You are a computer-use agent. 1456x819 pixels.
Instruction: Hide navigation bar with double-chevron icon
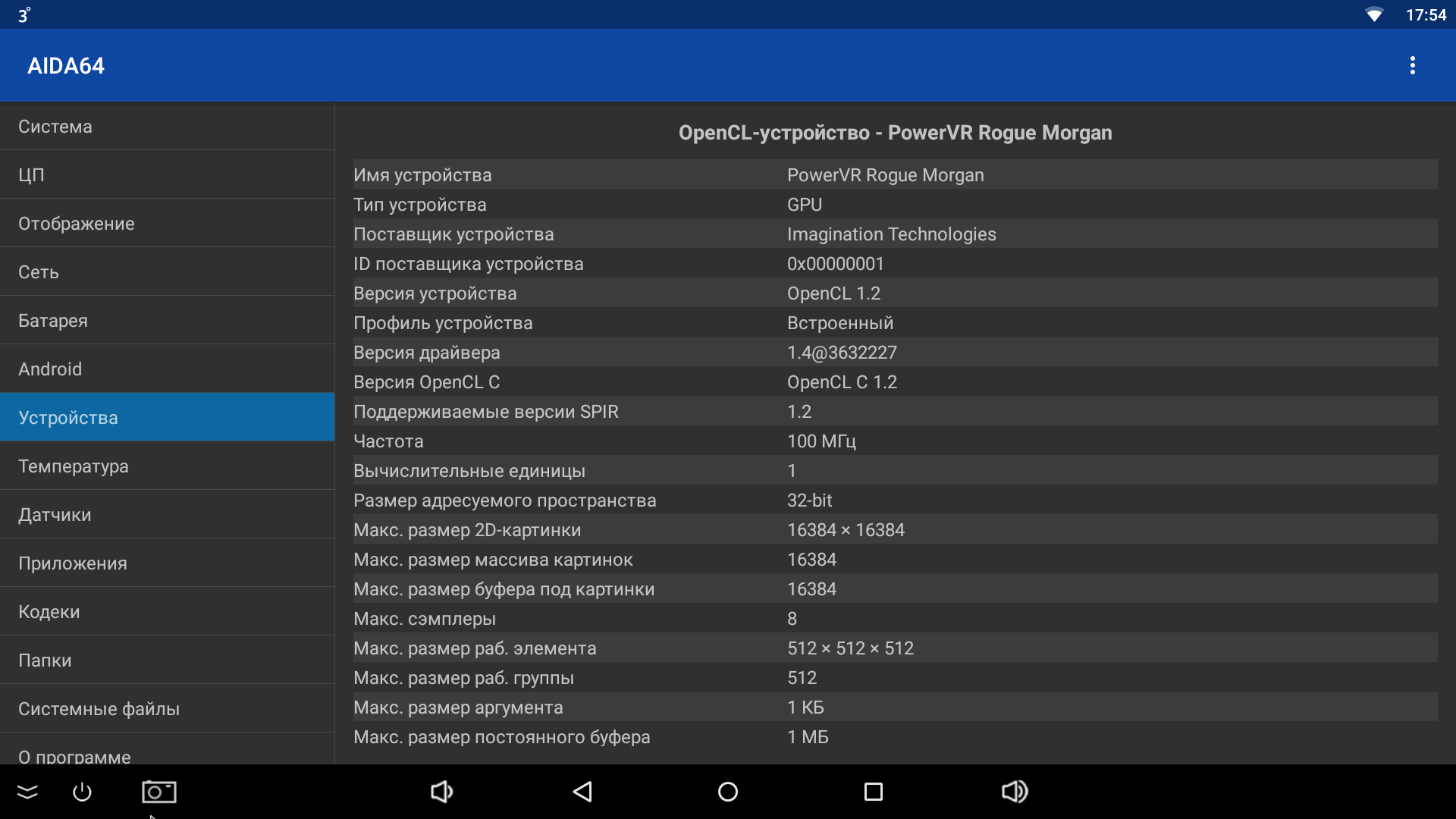coord(27,792)
